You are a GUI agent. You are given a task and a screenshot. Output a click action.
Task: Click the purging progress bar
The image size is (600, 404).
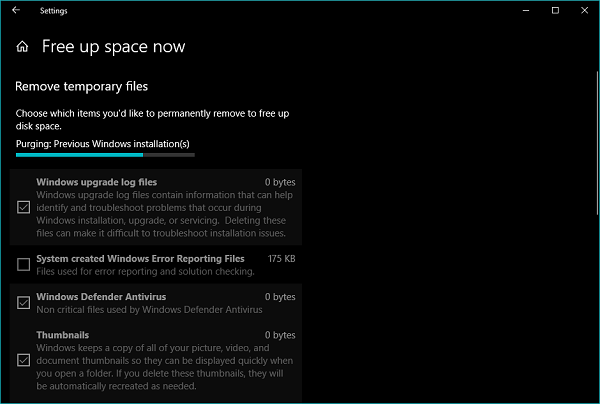point(105,155)
